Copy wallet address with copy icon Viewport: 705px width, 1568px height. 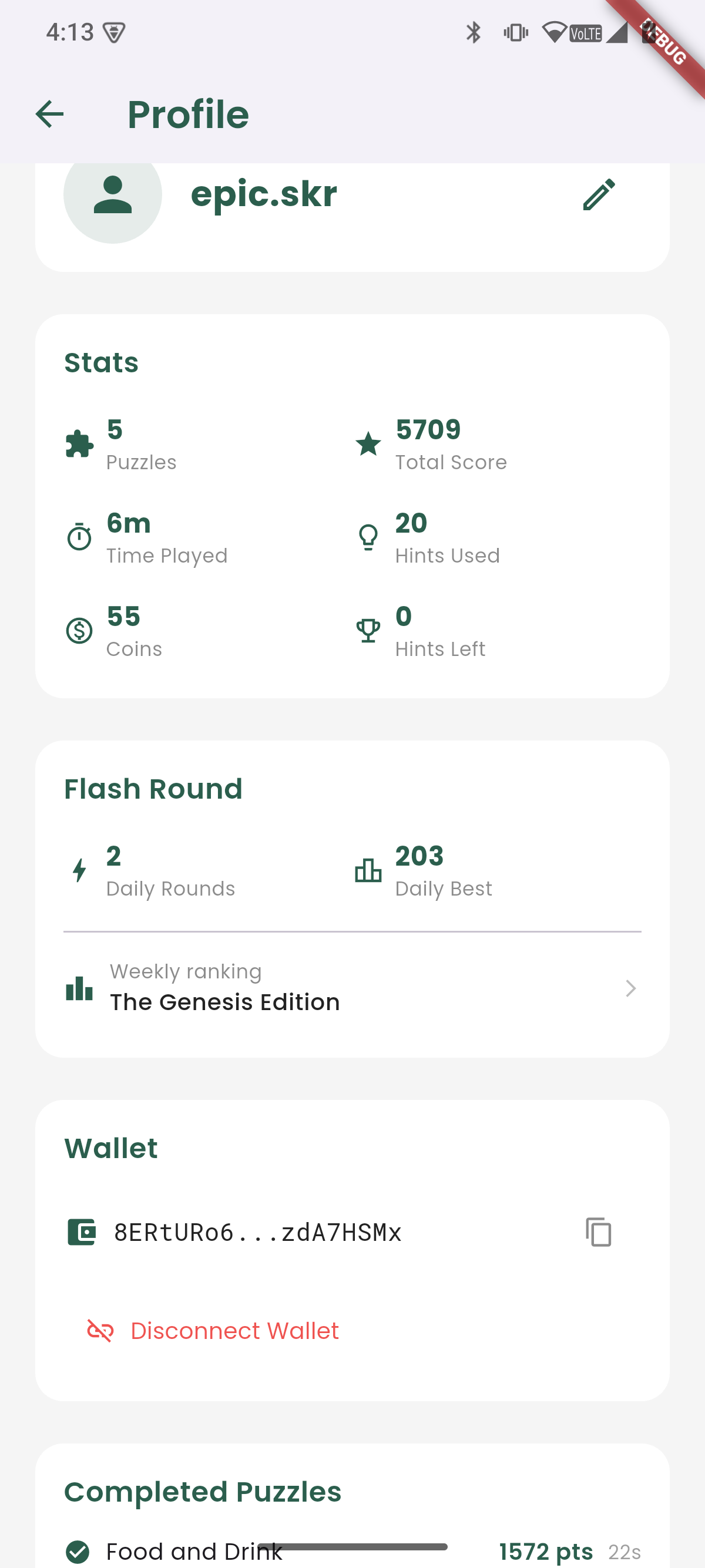point(599,1232)
